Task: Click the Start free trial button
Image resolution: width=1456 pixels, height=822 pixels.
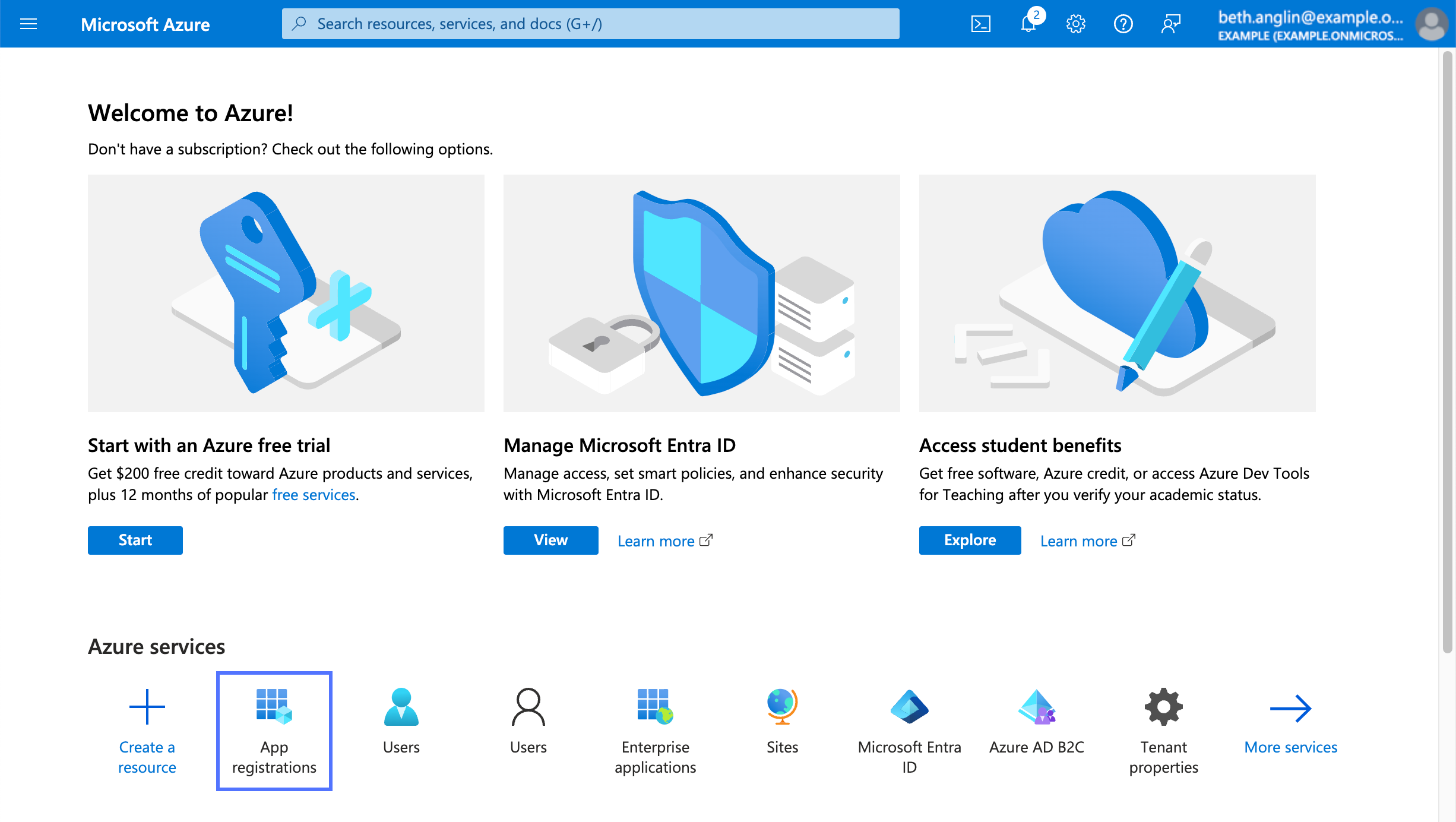Action: click(135, 540)
